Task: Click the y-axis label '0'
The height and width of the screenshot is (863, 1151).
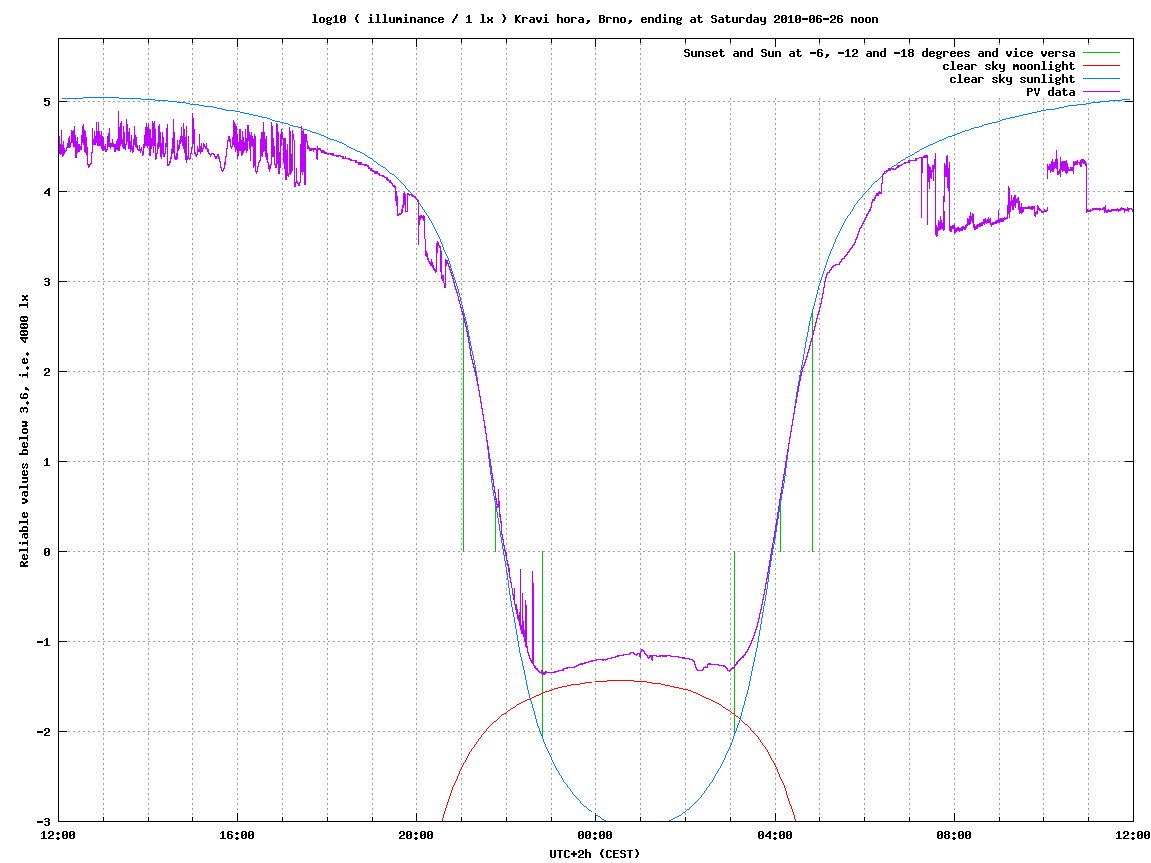Action: point(47,552)
